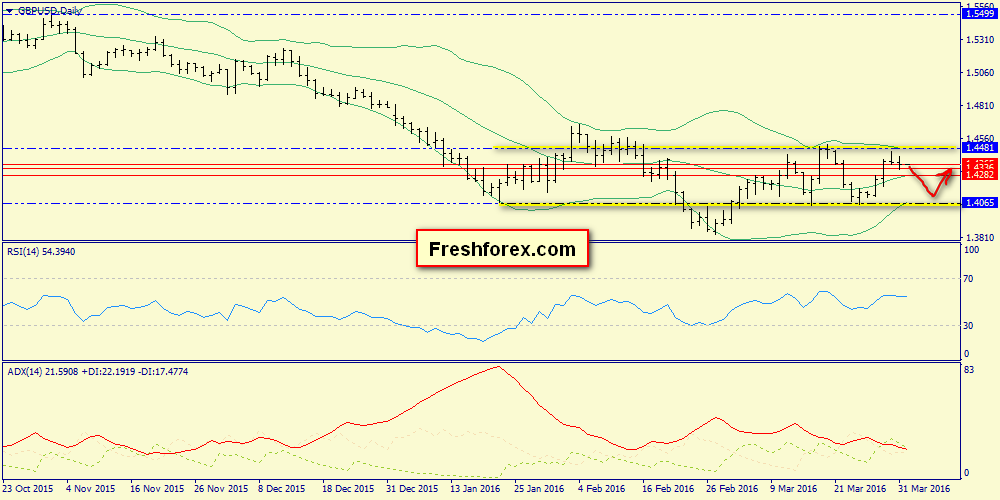Viewport: 1000px width, 500px height.
Task: Click the 1.3810 price axis value
Action: [x=981, y=237]
